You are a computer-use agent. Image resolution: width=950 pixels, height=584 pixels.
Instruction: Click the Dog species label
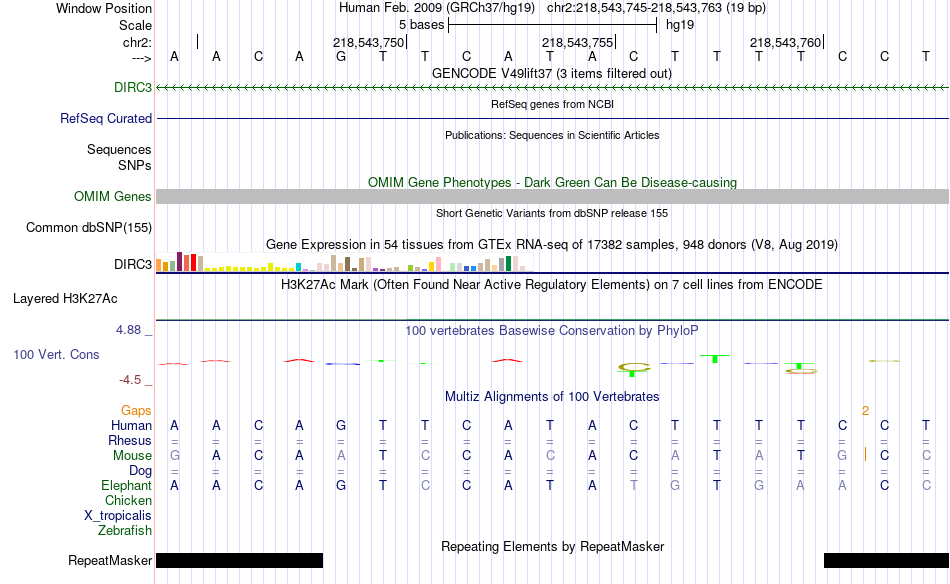pyautogui.click(x=140, y=471)
